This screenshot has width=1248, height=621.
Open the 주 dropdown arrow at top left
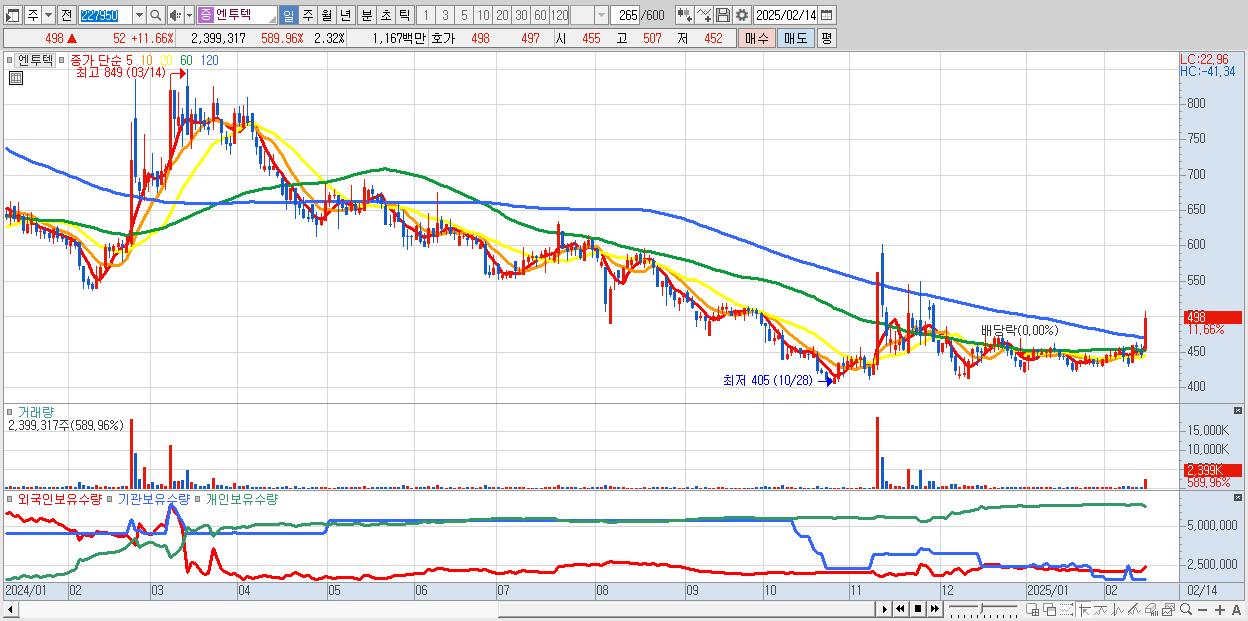click(x=48, y=15)
